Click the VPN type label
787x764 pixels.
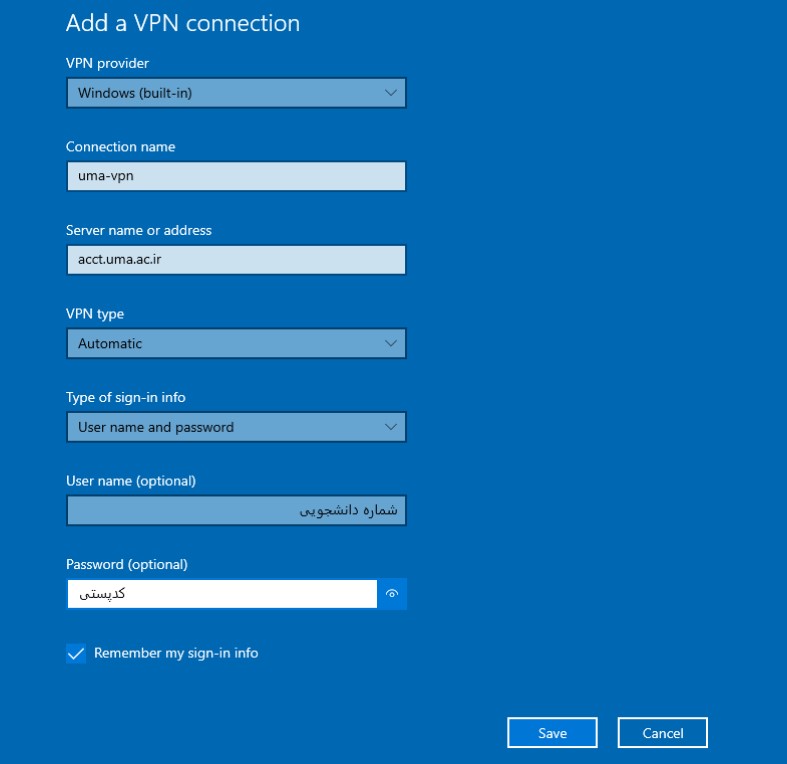pos(95,313)
